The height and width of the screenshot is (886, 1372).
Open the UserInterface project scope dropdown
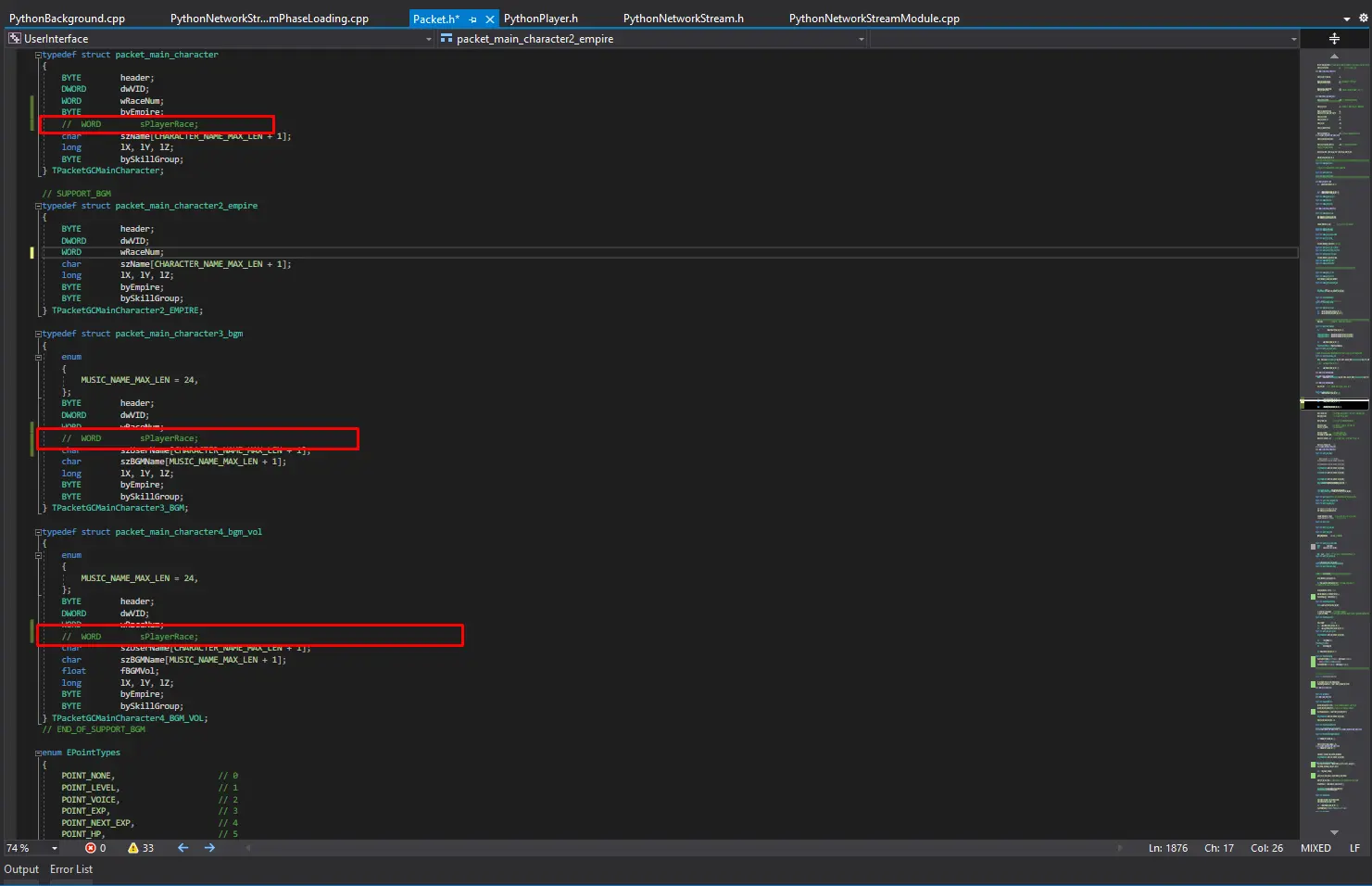pyautogui.click(x=428, y=39)
